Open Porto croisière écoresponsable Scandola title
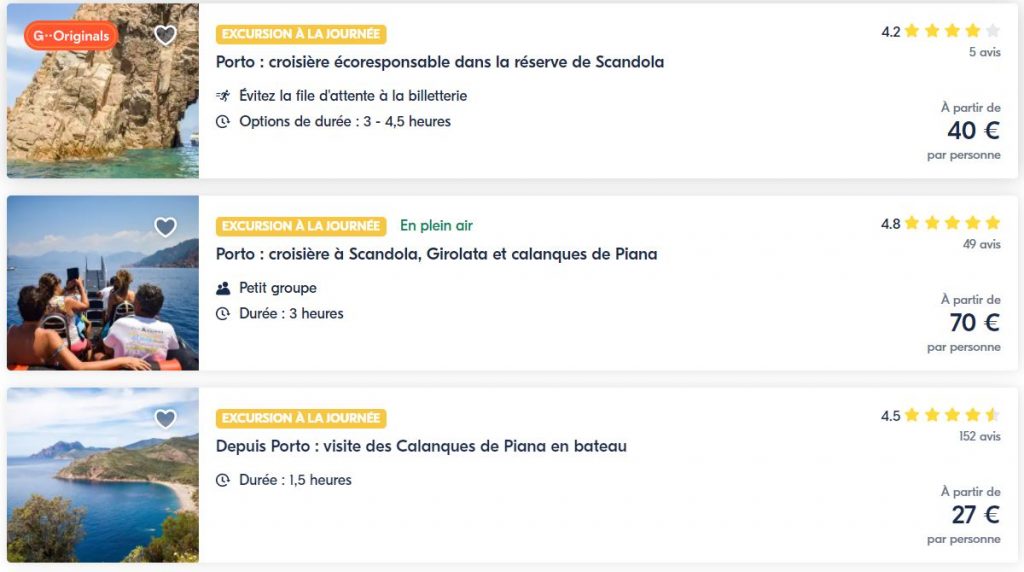 point(439,62)
